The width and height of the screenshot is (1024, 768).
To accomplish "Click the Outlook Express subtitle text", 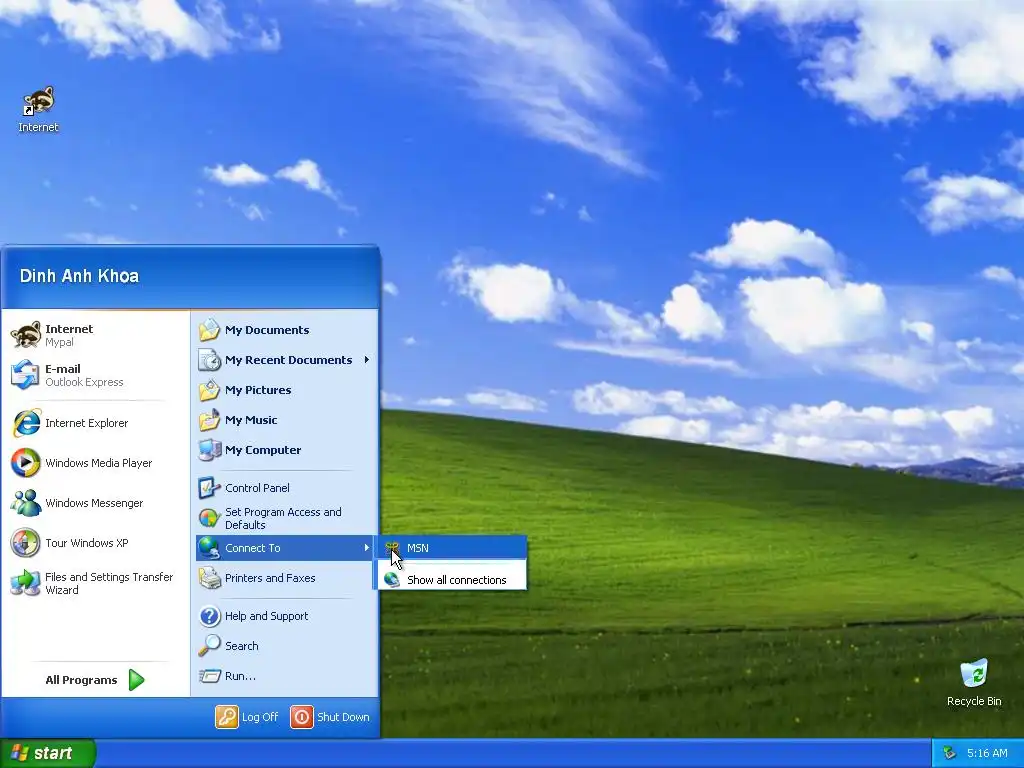I will pyautogui.click(x=84, y=382).
